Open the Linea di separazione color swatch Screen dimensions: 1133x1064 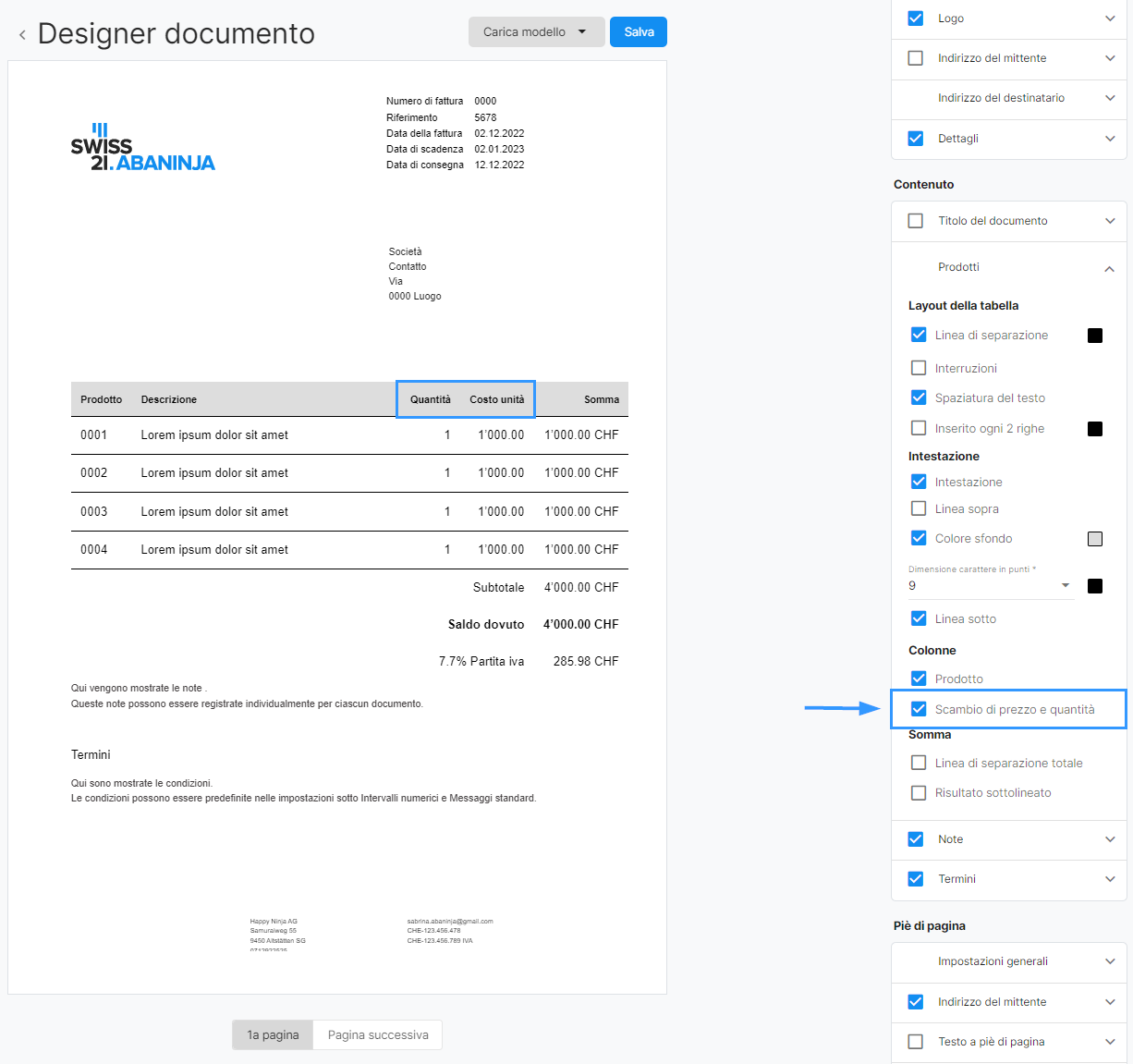click(x=1095, y=336)
